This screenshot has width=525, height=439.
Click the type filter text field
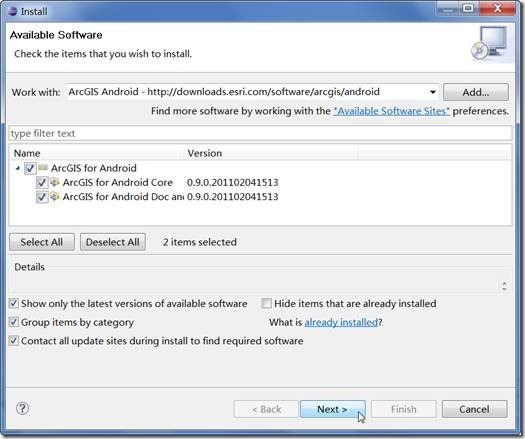[x=260, y=133]
